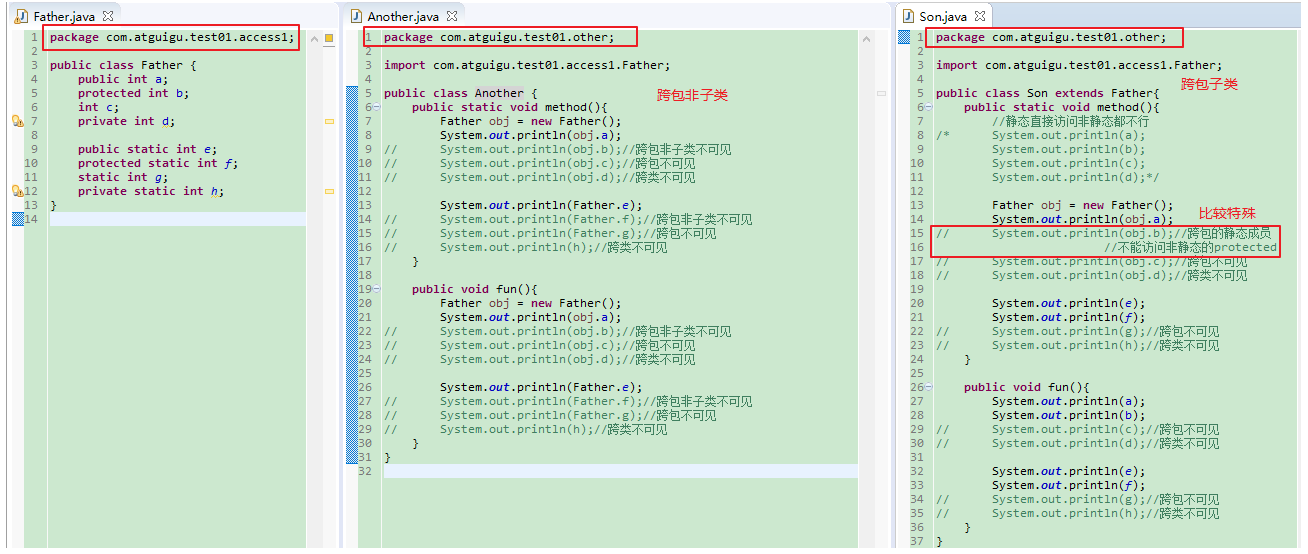Click 'static int g;' on line 11 of Father.java

click(x=123, y=177)
